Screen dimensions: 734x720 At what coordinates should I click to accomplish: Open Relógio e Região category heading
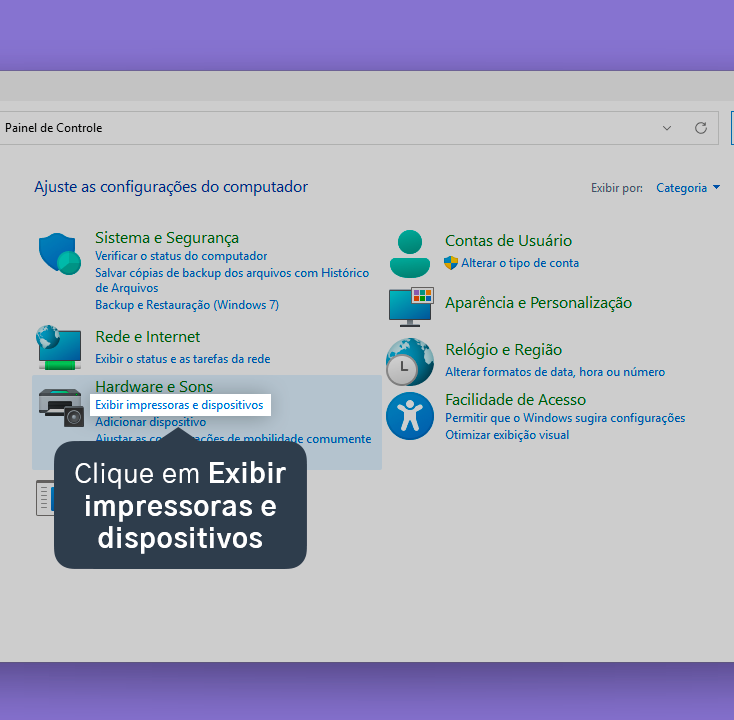click(x=503, y=350)
